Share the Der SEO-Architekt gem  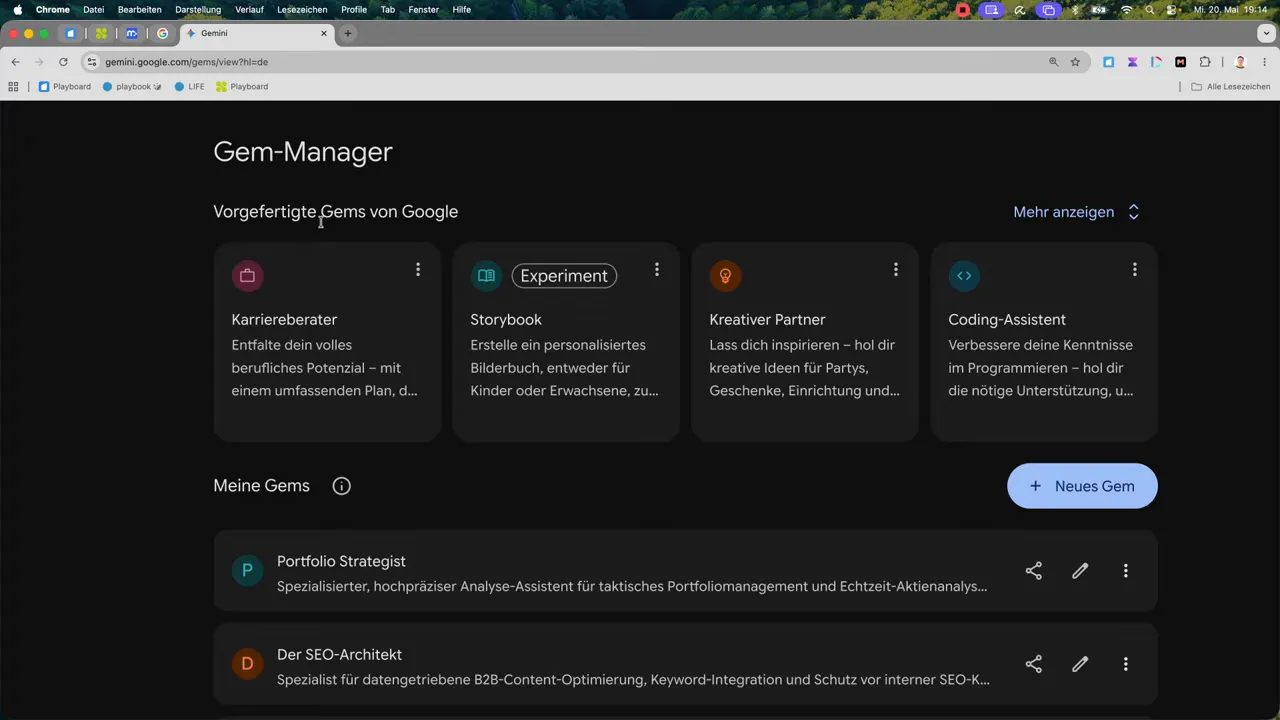pyautogui.click(x=1034, y=664)
